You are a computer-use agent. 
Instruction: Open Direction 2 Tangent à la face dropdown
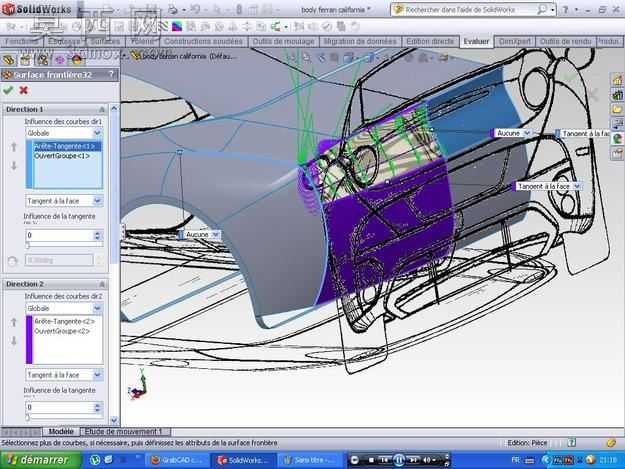click(x=97, y=375)
